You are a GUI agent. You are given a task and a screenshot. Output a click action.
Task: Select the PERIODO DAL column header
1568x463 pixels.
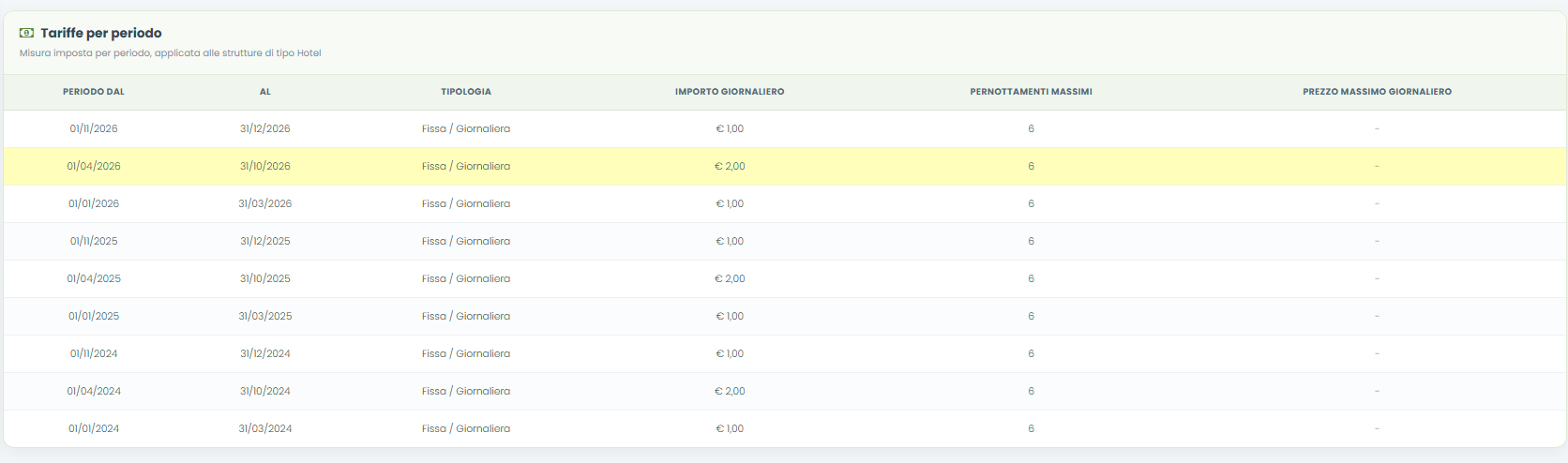point(94,92)
